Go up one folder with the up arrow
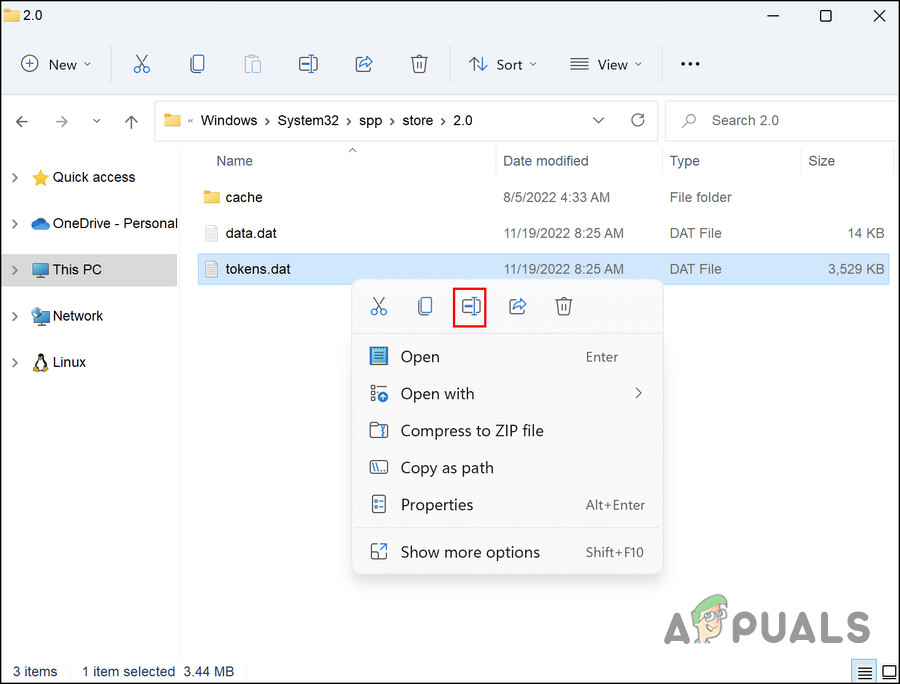This screenshot has width=900, height=684. point(131,121)
